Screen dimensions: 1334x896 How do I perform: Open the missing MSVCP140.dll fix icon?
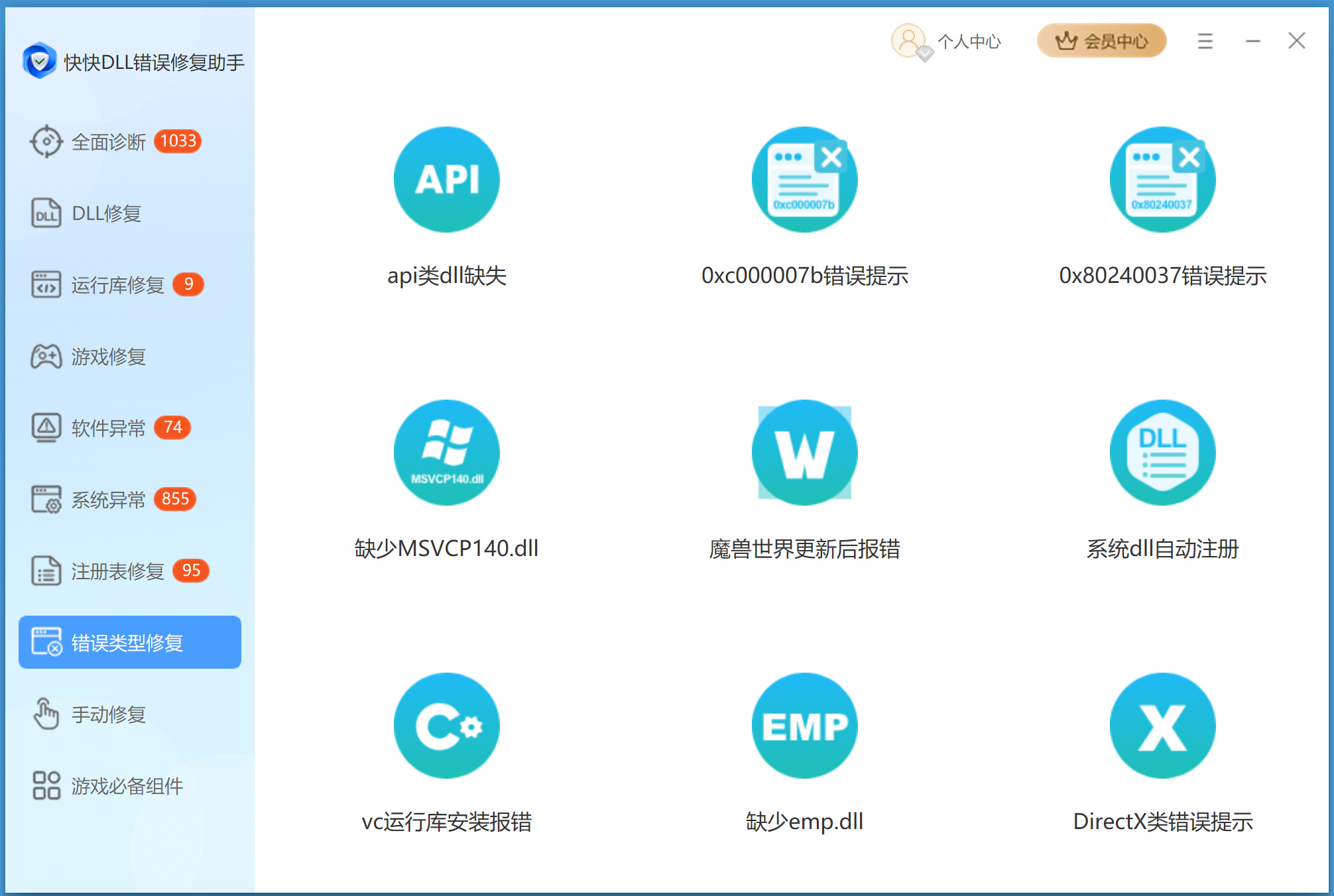(446, 453)
